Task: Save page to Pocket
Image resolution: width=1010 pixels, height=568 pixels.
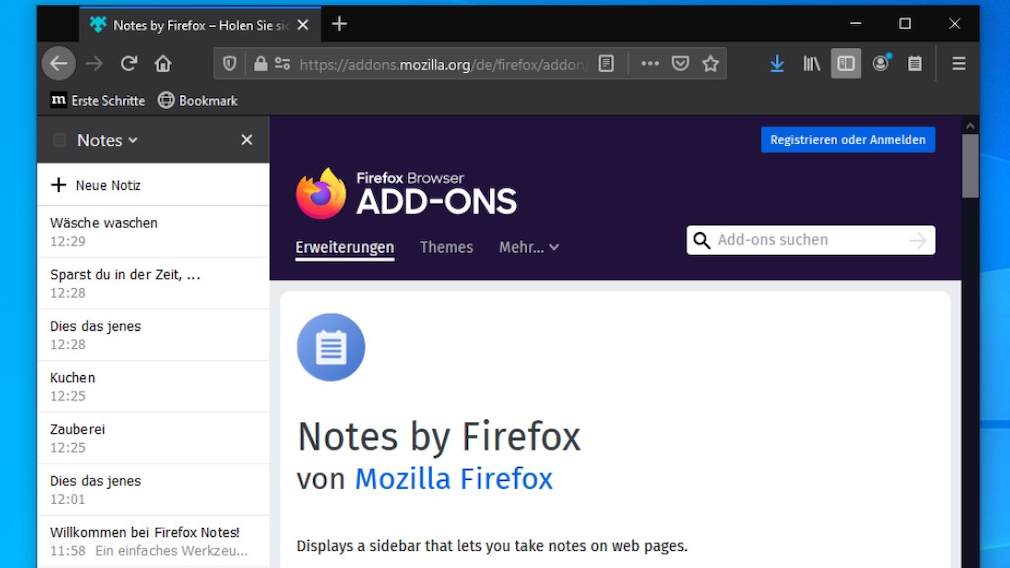Action: pos(680,63)
